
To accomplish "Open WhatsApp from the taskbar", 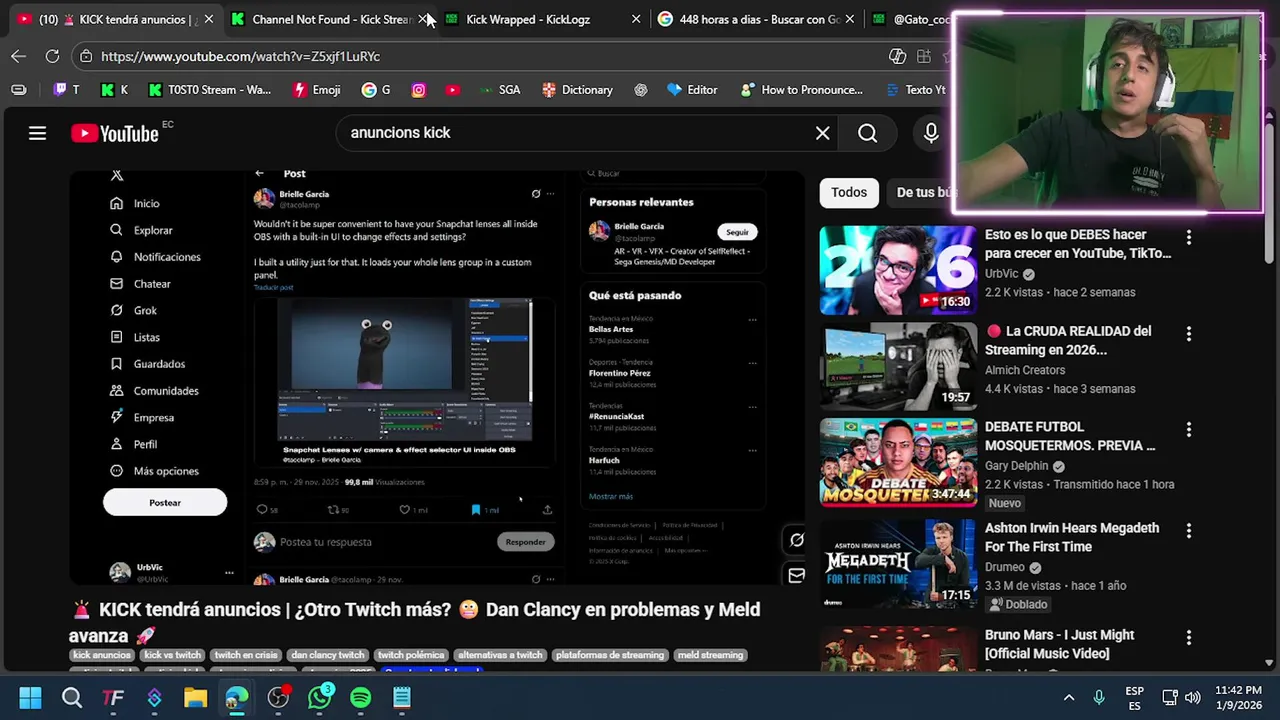I will click(319, 697).
